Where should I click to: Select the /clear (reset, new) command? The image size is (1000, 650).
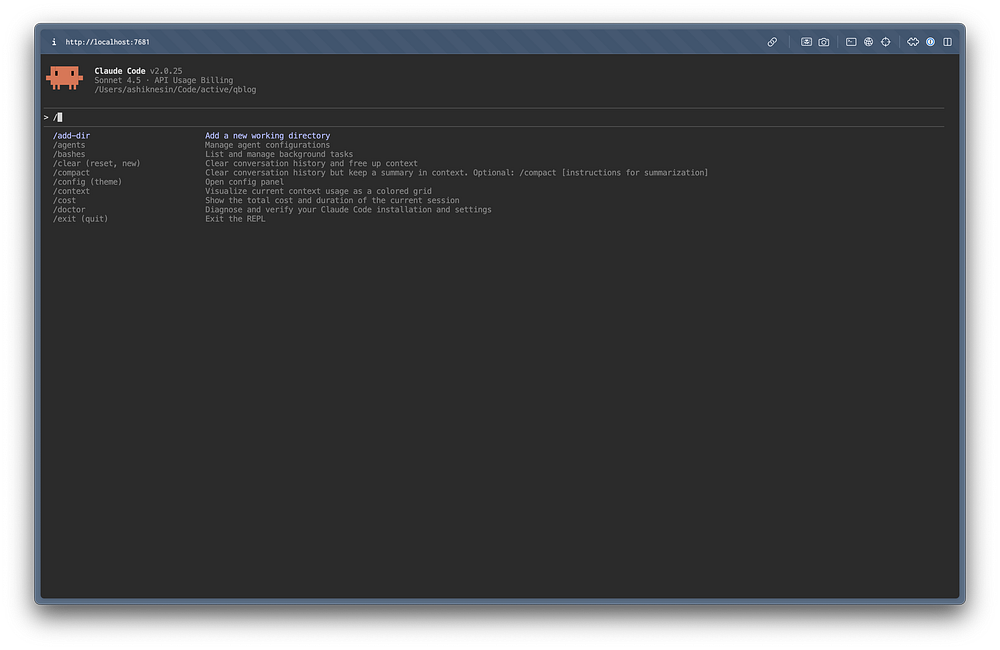[96, 163]
